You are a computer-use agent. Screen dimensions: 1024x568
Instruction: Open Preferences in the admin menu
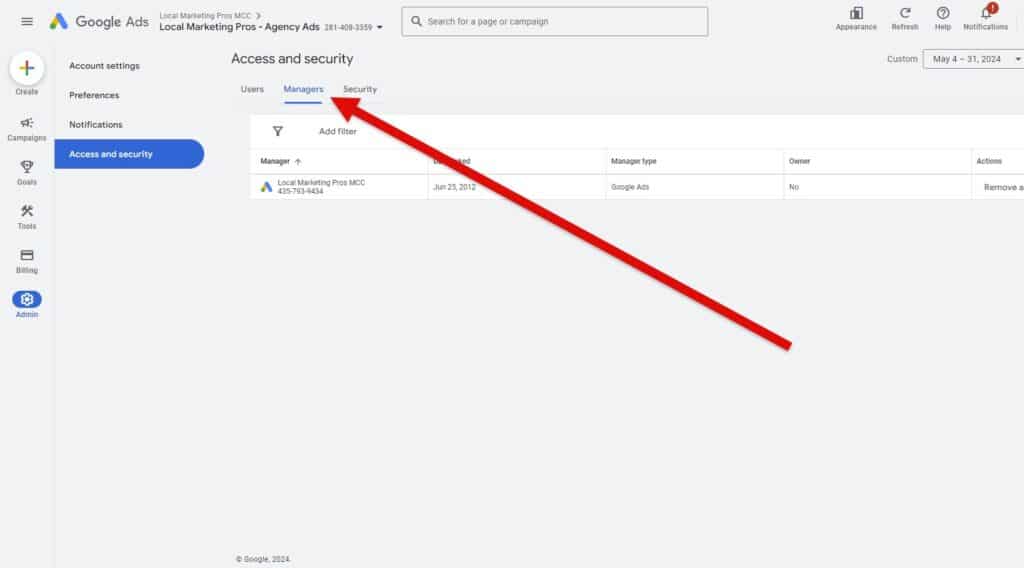point(94,95)
